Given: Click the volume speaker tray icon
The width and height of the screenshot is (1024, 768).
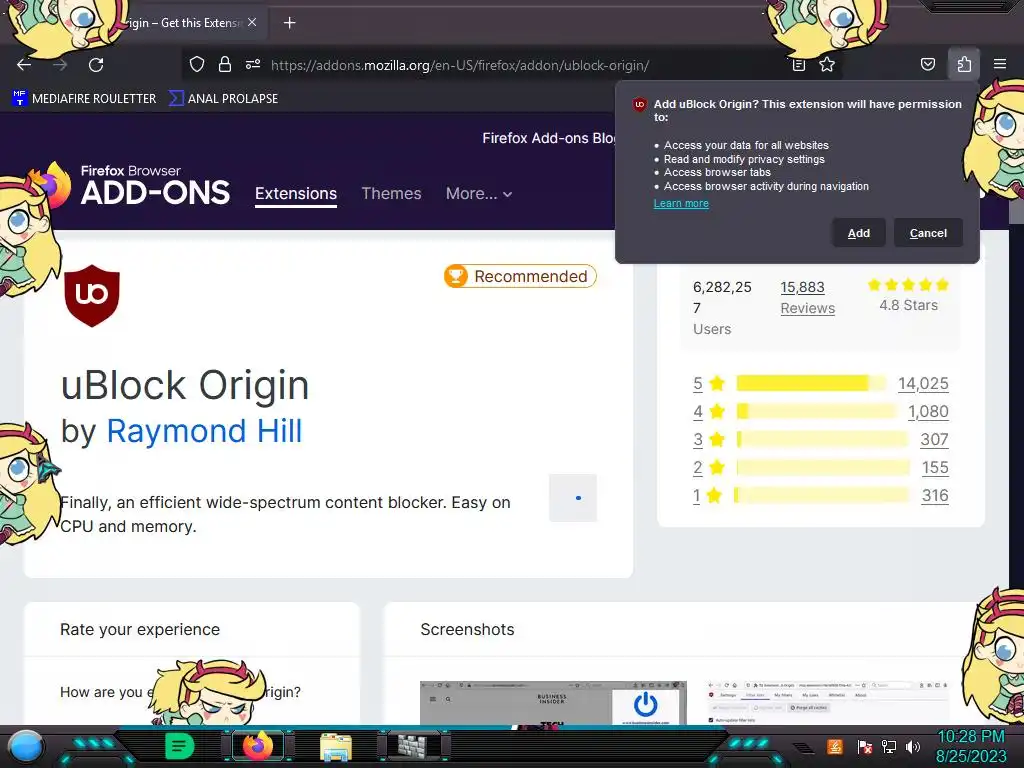Looking at the screenshot, I should [912, 746].
